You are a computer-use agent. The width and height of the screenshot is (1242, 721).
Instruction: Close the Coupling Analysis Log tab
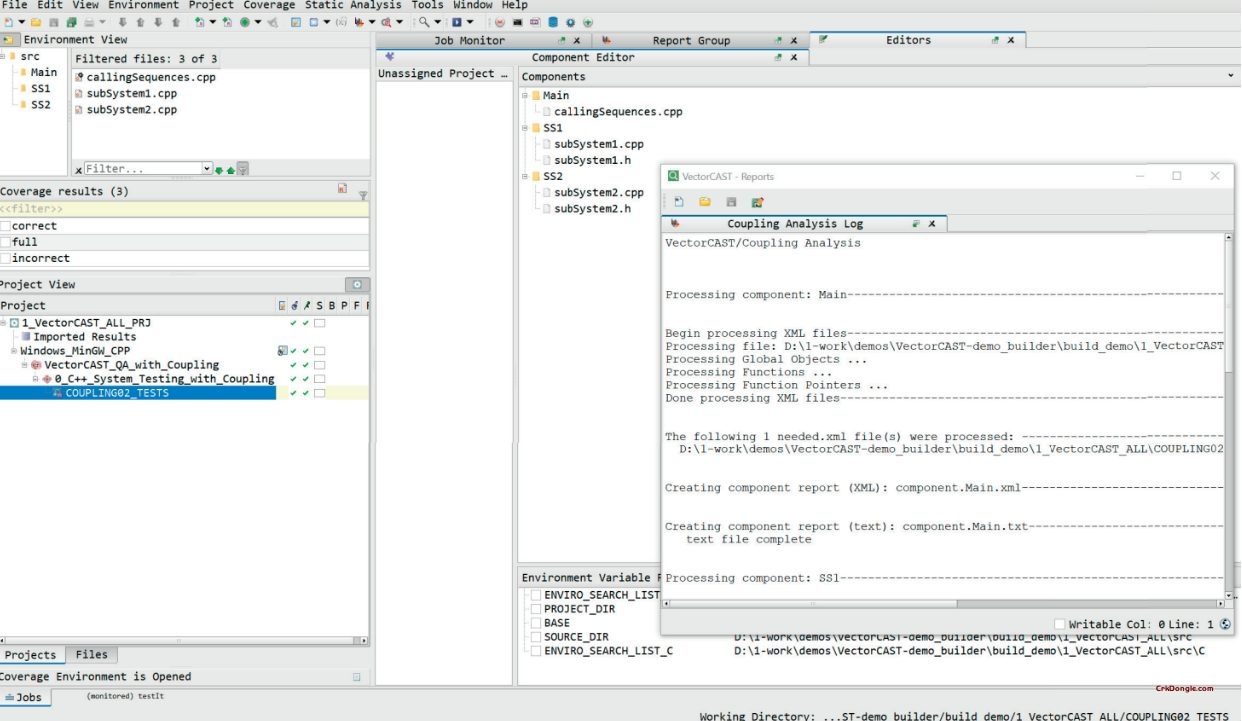click(933, 224)
